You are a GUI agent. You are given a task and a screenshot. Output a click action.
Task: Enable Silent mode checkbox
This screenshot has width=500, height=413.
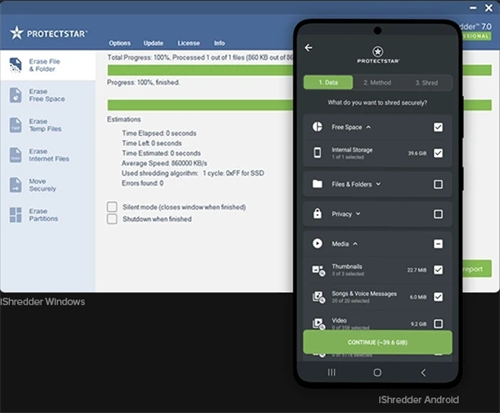(112, 207)
